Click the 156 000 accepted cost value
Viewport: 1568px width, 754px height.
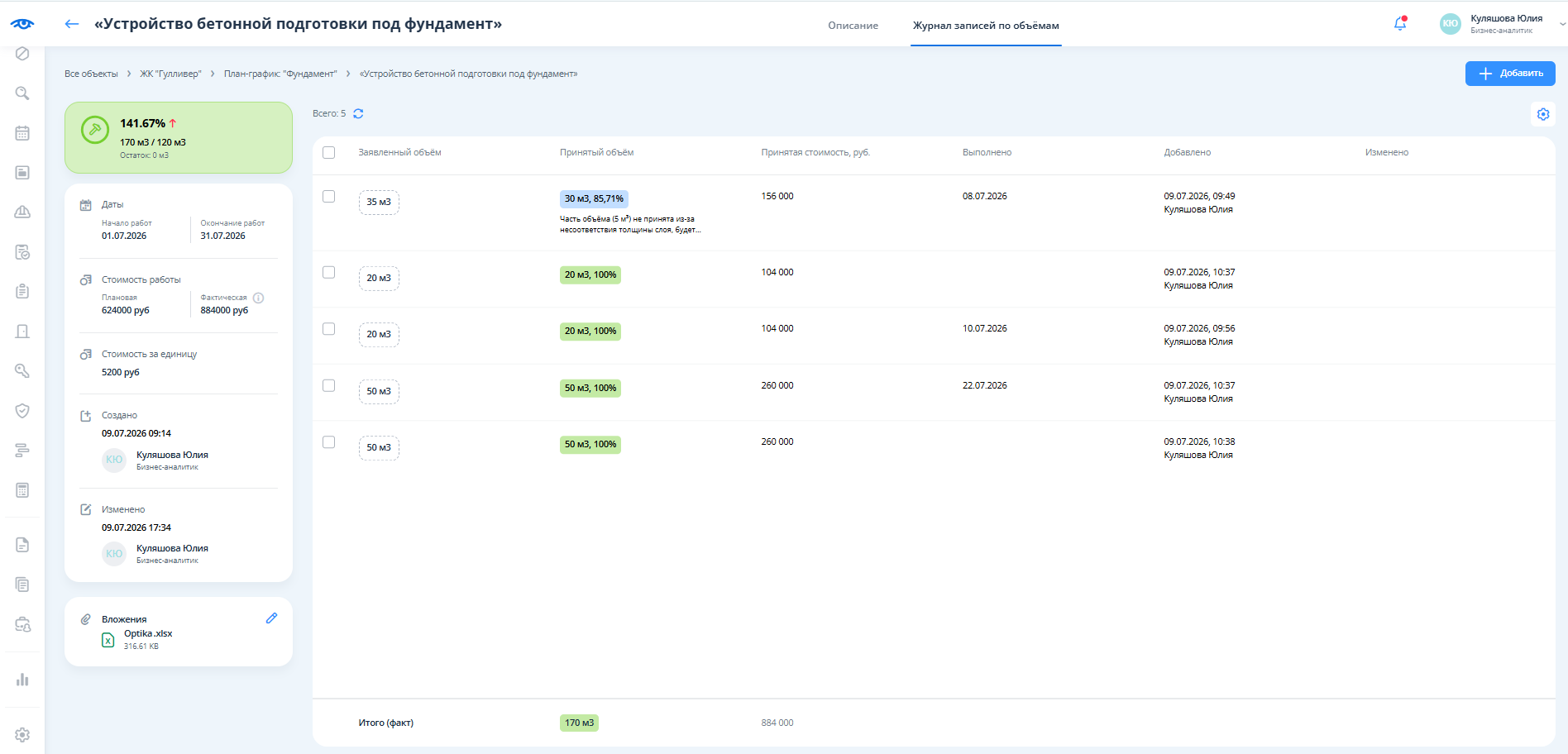coord(777,196)
